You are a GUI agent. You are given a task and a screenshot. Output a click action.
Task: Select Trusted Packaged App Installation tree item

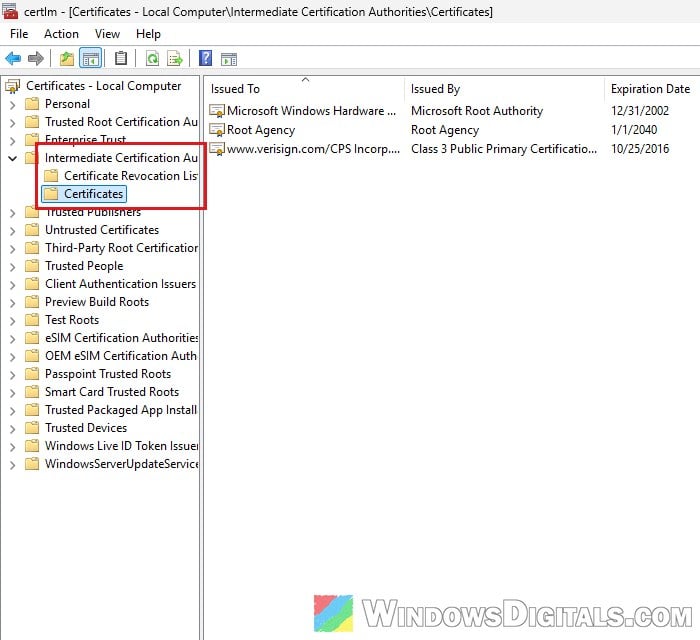[x=121, y=410]
